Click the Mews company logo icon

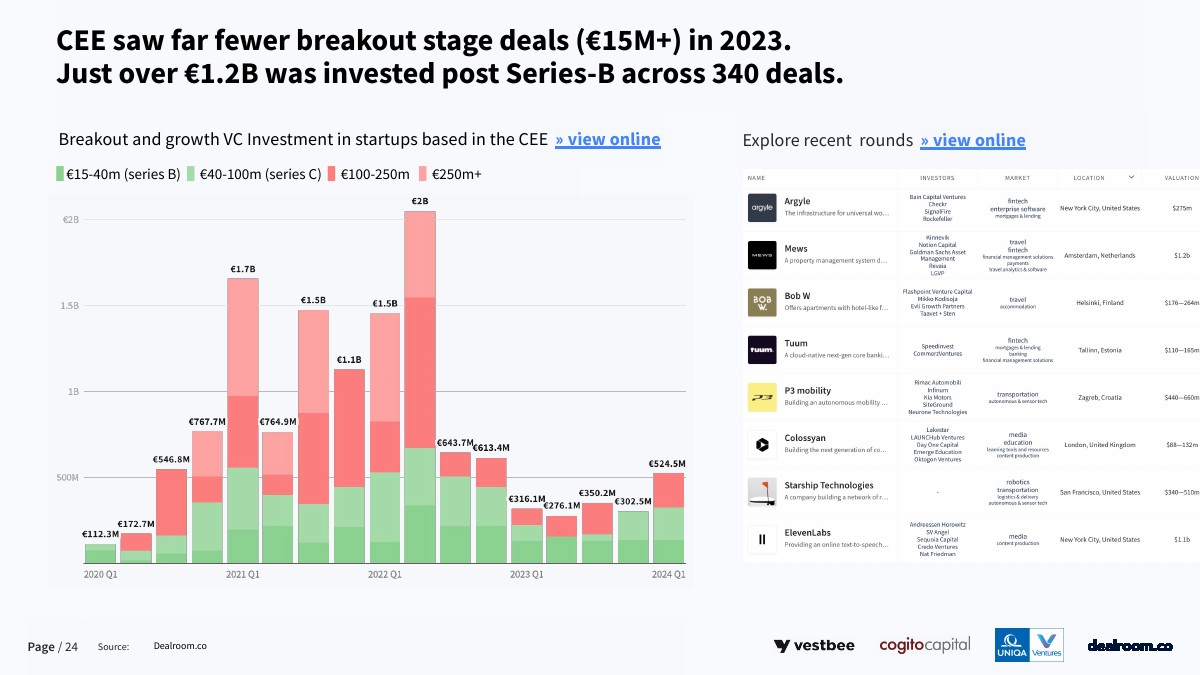762,255
